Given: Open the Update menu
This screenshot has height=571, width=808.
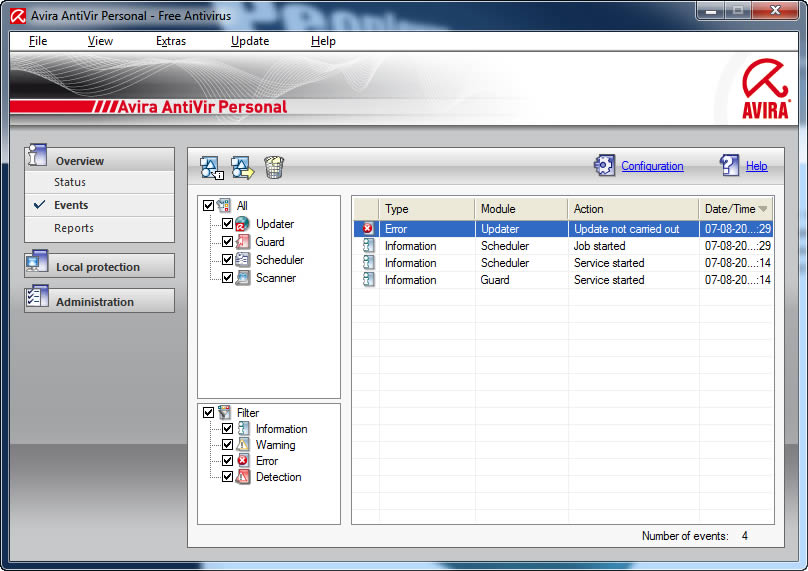Looking at the screenshot, I should pyautogui.click(x=249, y=41).
